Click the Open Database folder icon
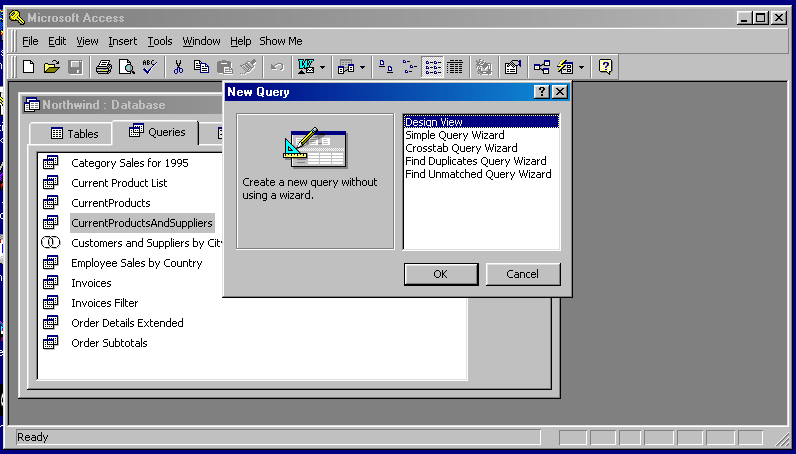Viewport: 796px width, 454px height. coord(51,67)
